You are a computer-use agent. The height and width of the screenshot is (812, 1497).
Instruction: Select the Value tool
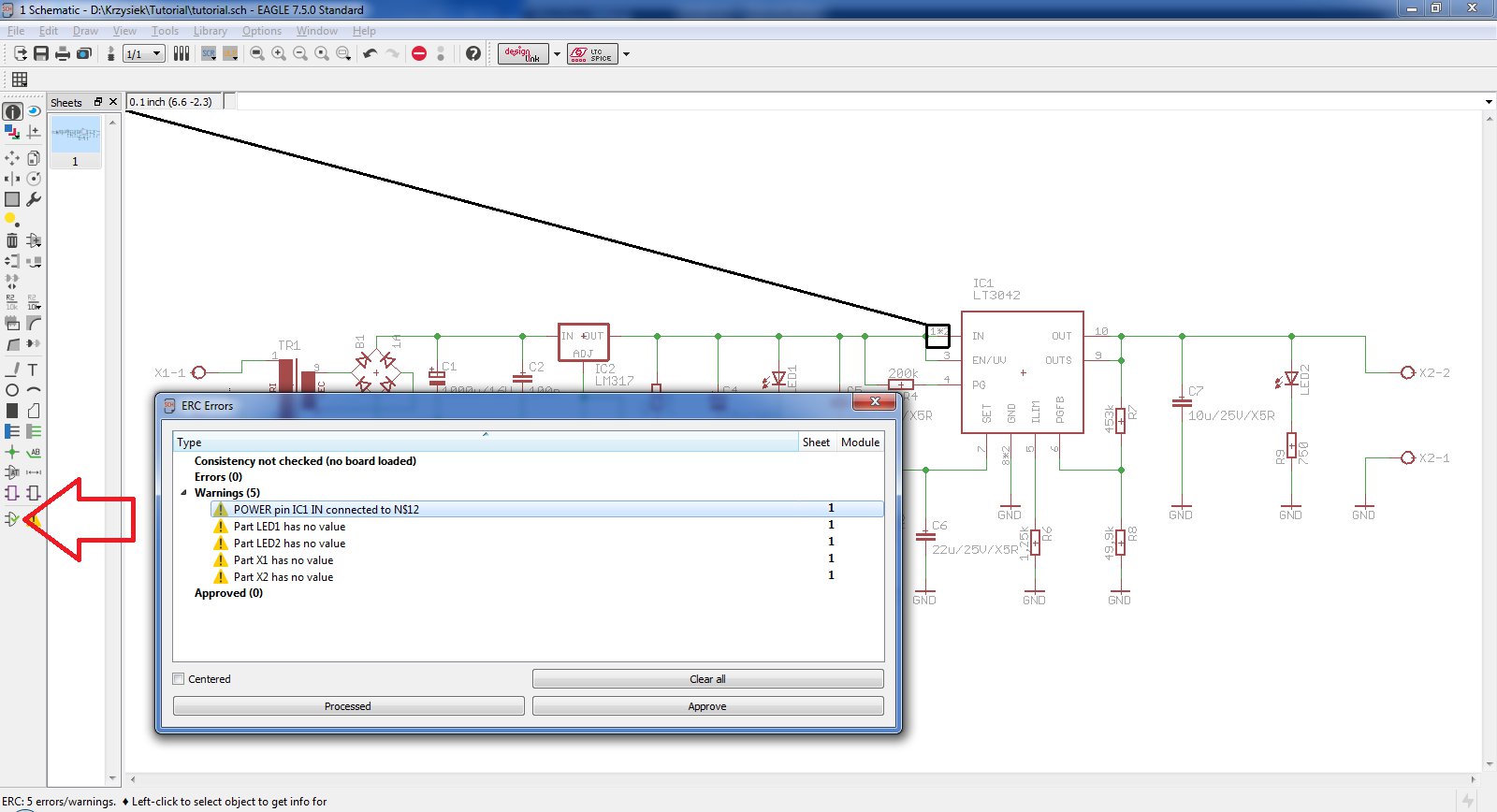tap(34, 301)
